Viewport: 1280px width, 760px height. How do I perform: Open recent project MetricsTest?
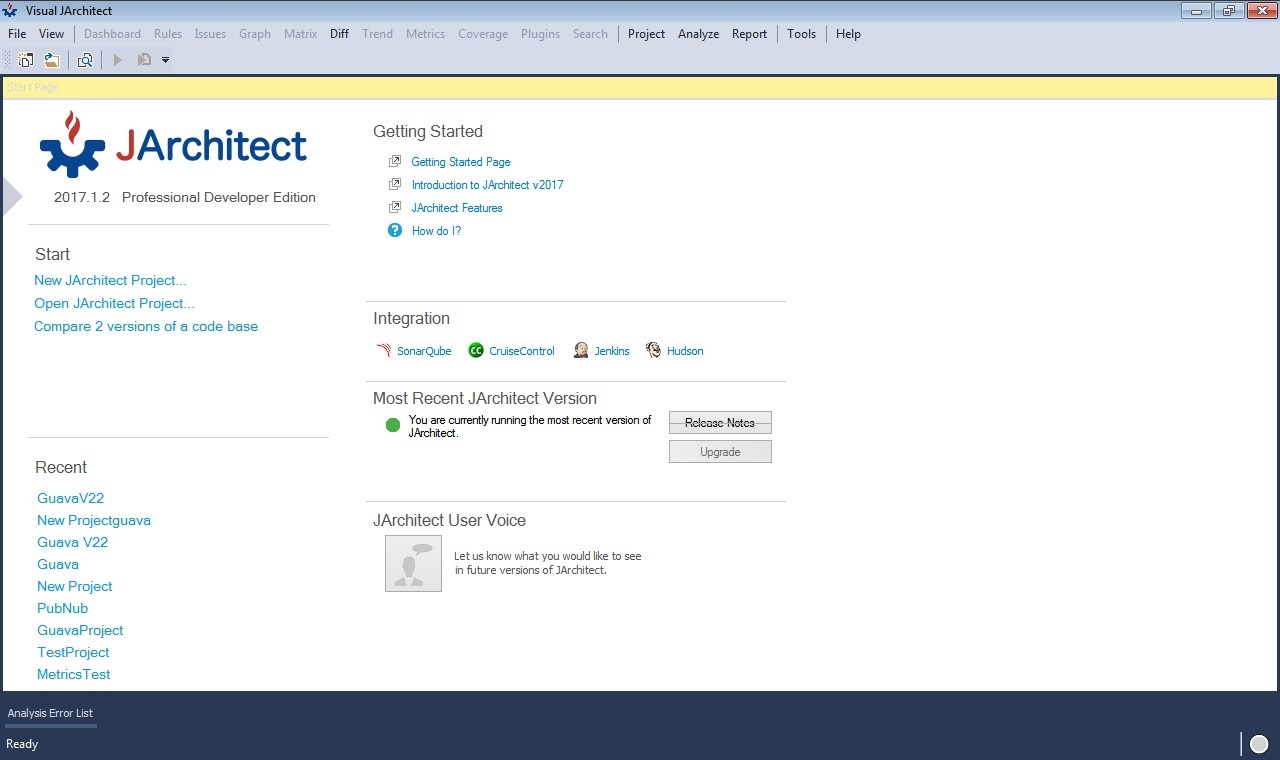tap(73, 674)
